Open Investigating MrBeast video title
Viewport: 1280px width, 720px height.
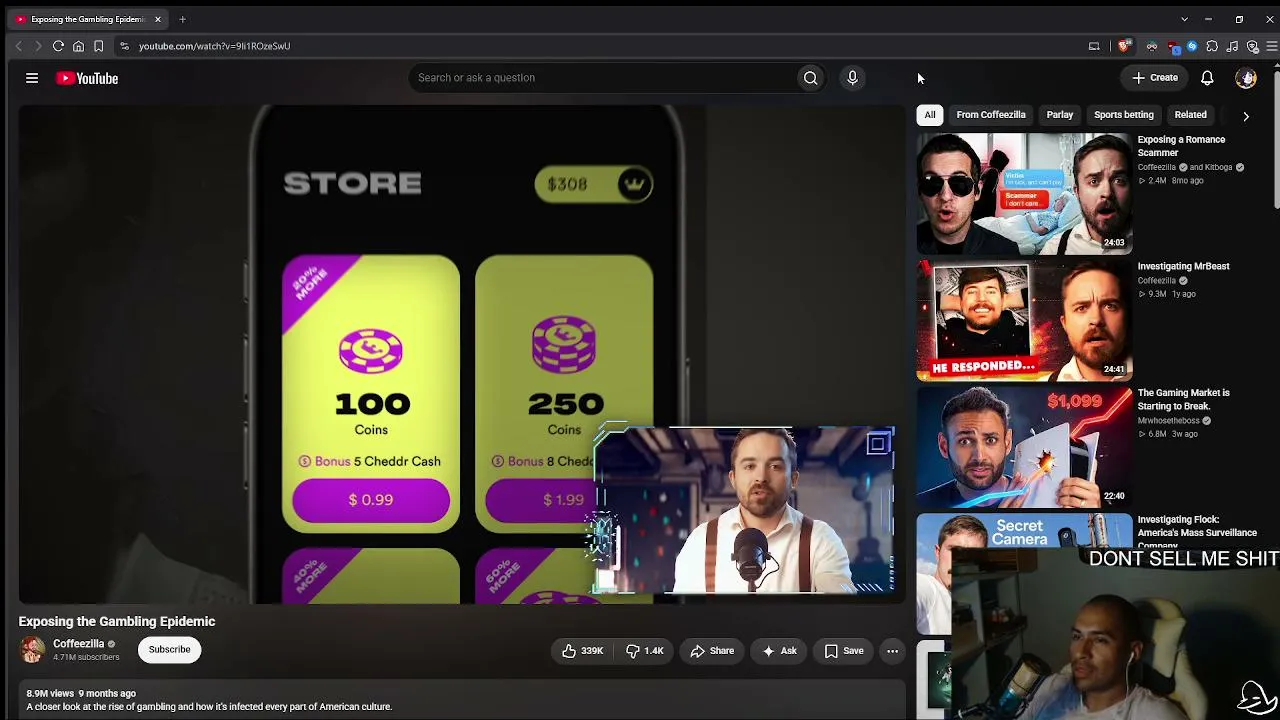1183,266
